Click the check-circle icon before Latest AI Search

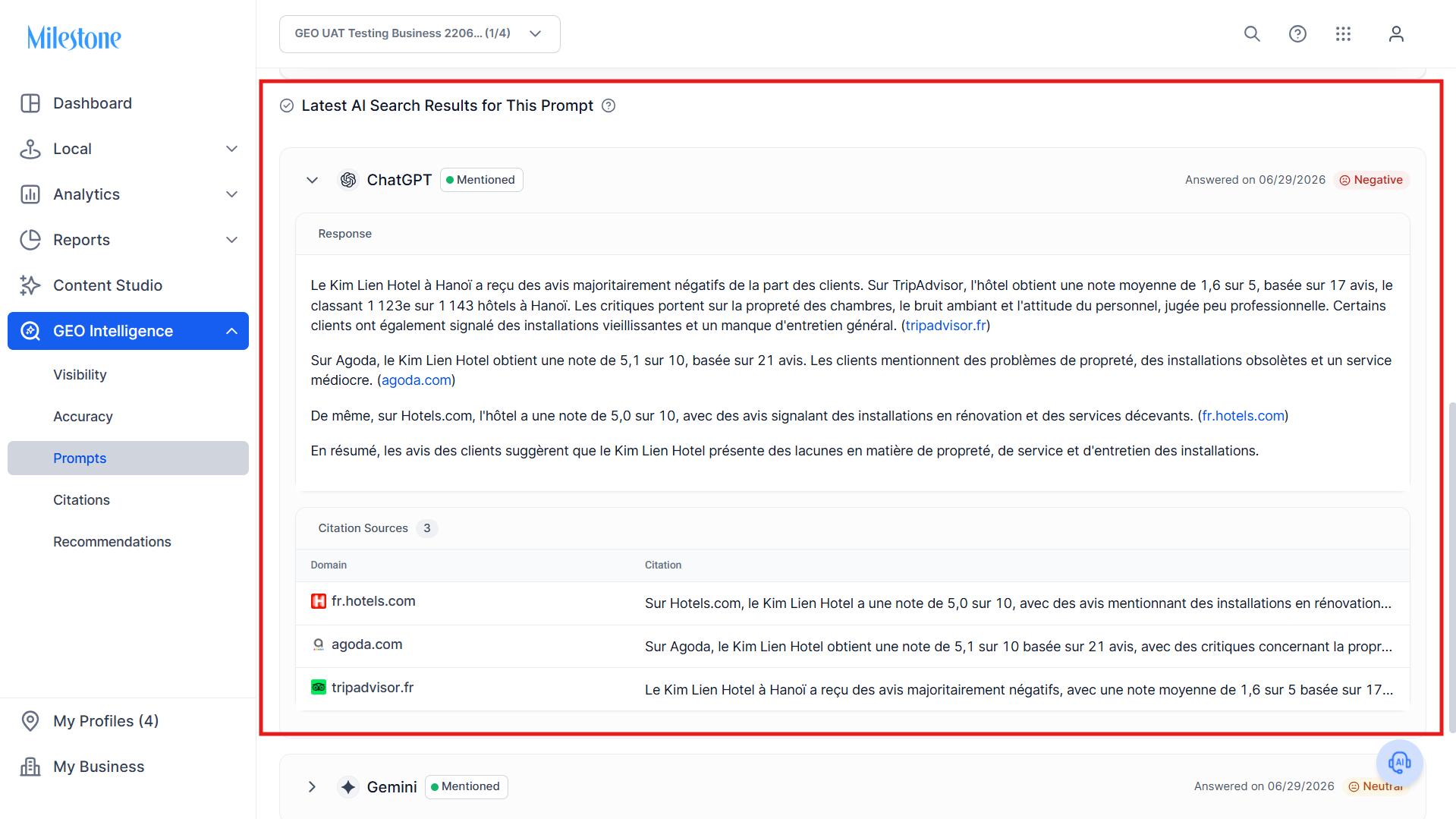tap(287, 106)
